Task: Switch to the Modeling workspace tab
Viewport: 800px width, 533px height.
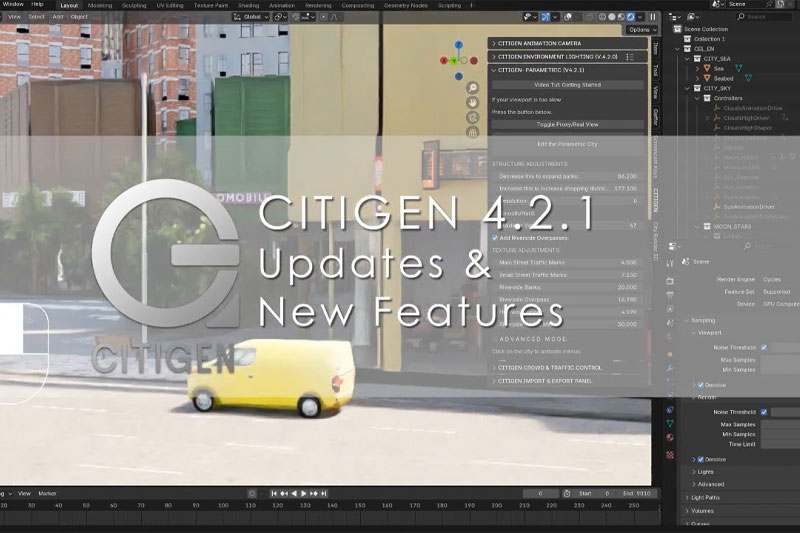Action: (99, 5)
